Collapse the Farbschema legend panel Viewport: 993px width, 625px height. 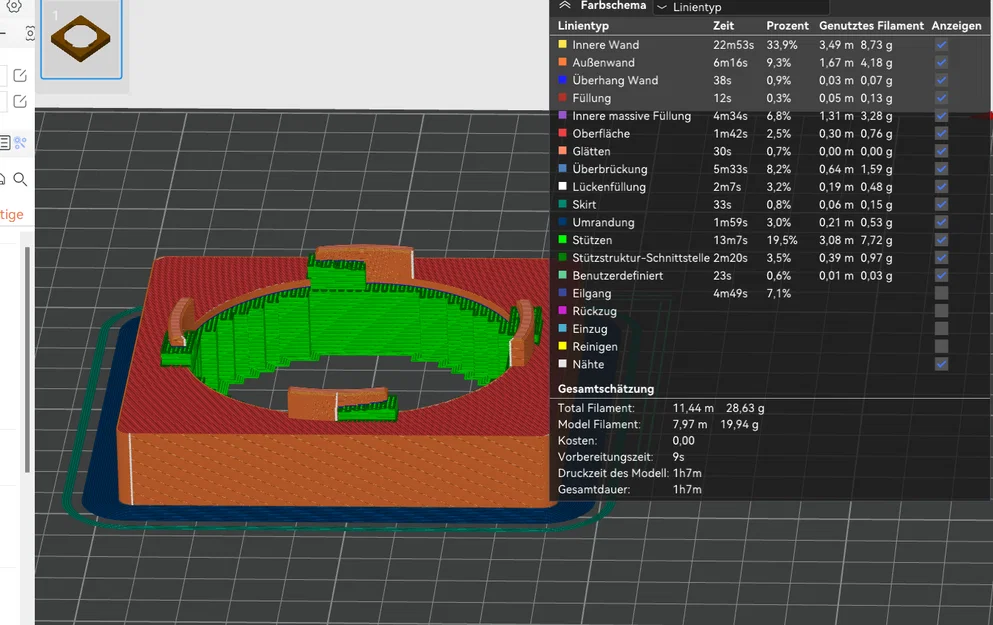pyautogui.click(x=565, y=5)
